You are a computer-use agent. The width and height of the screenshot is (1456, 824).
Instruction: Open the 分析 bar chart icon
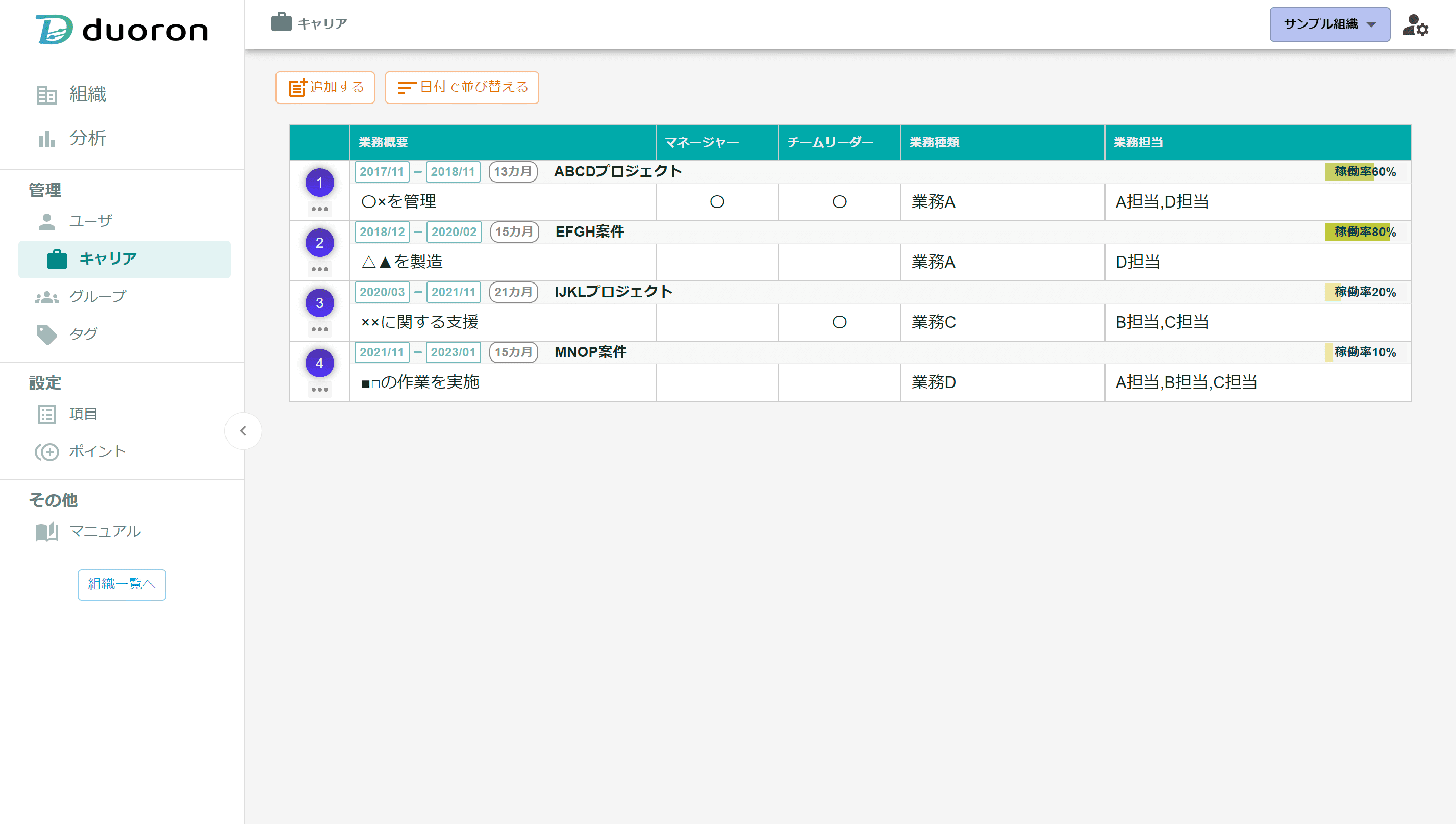tap(46, 139)
